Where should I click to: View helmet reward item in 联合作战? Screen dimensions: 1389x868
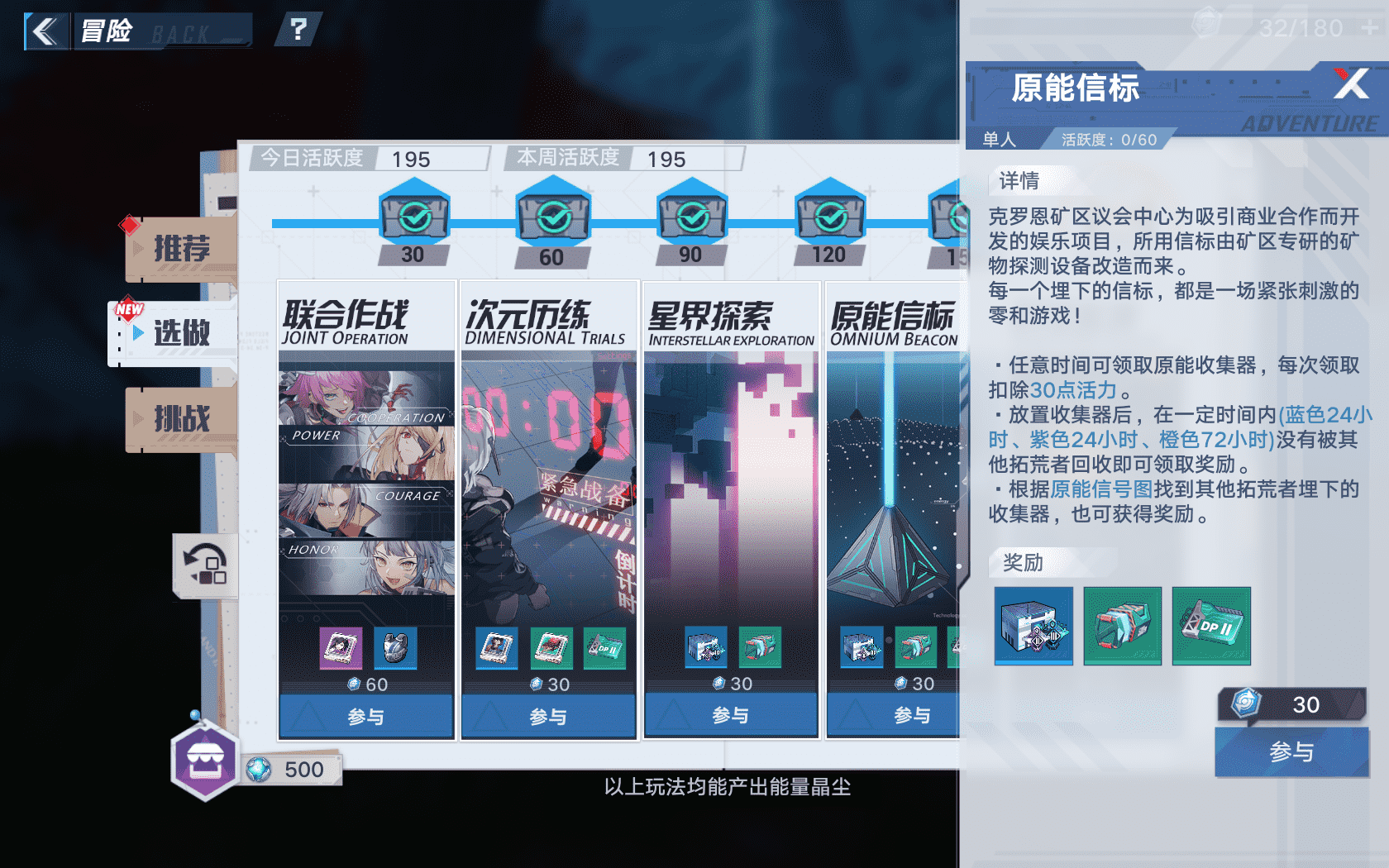[395, 647]
